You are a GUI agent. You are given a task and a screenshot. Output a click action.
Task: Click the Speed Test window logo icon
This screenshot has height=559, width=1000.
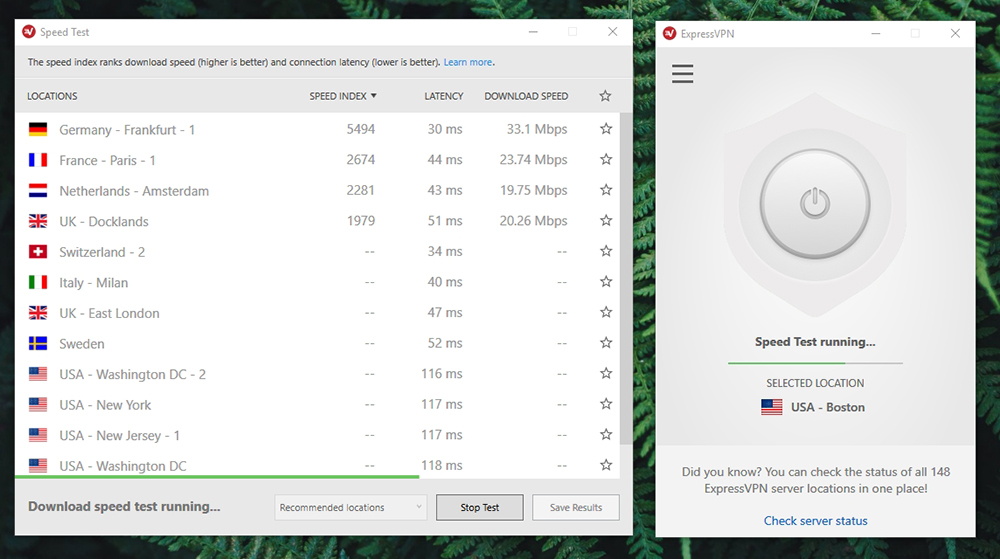29,31
